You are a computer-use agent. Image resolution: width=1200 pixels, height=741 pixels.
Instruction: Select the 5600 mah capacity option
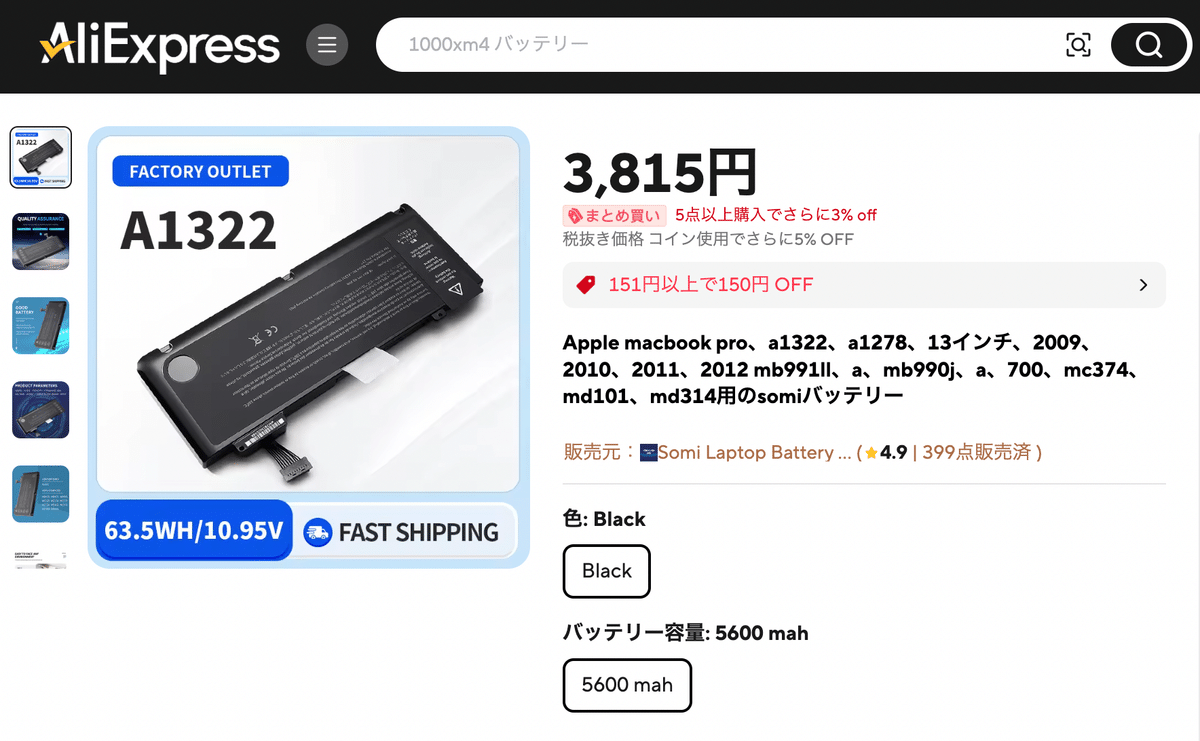click(627, 685)
